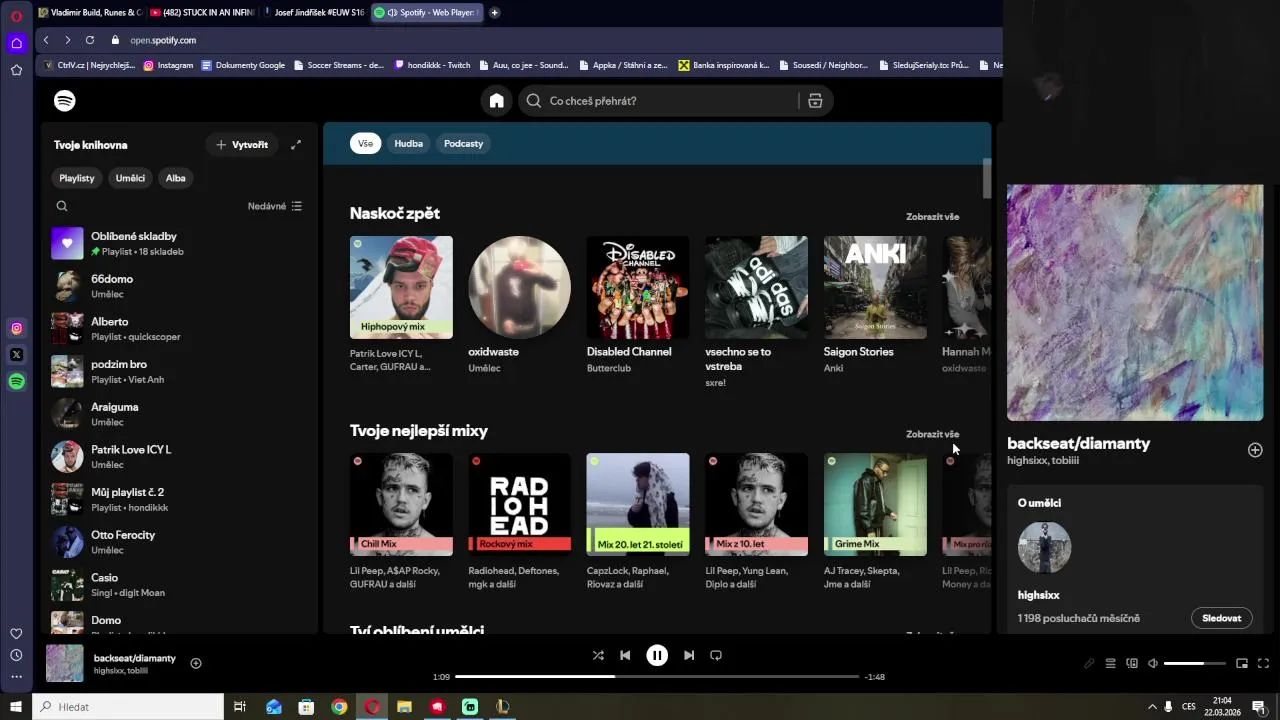The image size is (1280, 720).
Task: Open connect to a device
Action: (x=1132, y=663)
